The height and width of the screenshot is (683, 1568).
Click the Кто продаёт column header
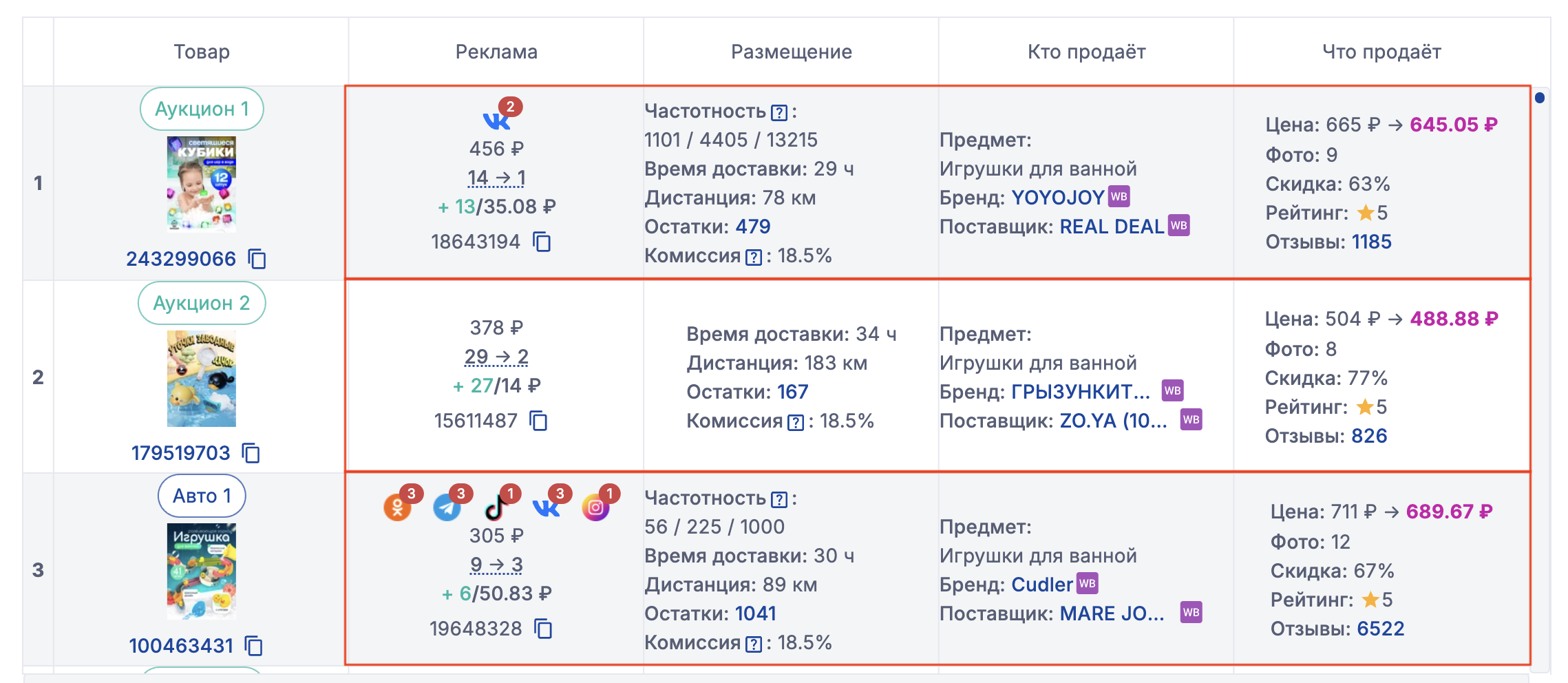(x=1086, y=52)
